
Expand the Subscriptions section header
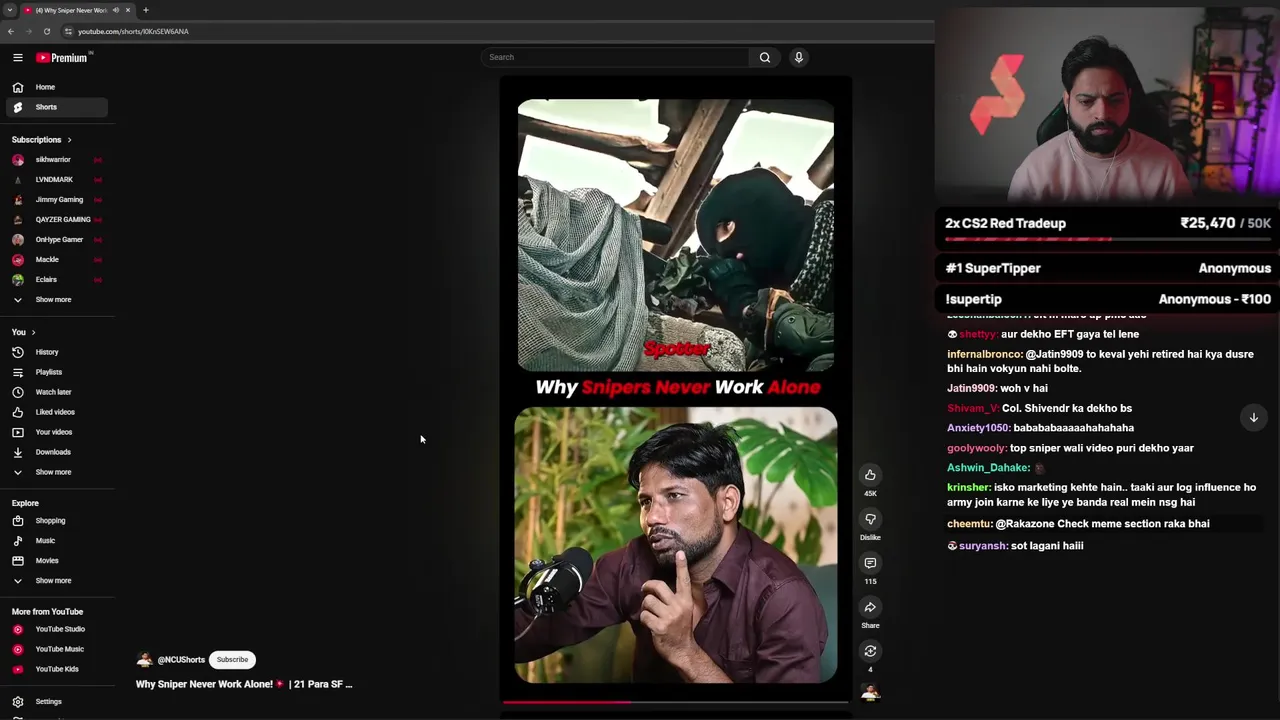point(41,140)
